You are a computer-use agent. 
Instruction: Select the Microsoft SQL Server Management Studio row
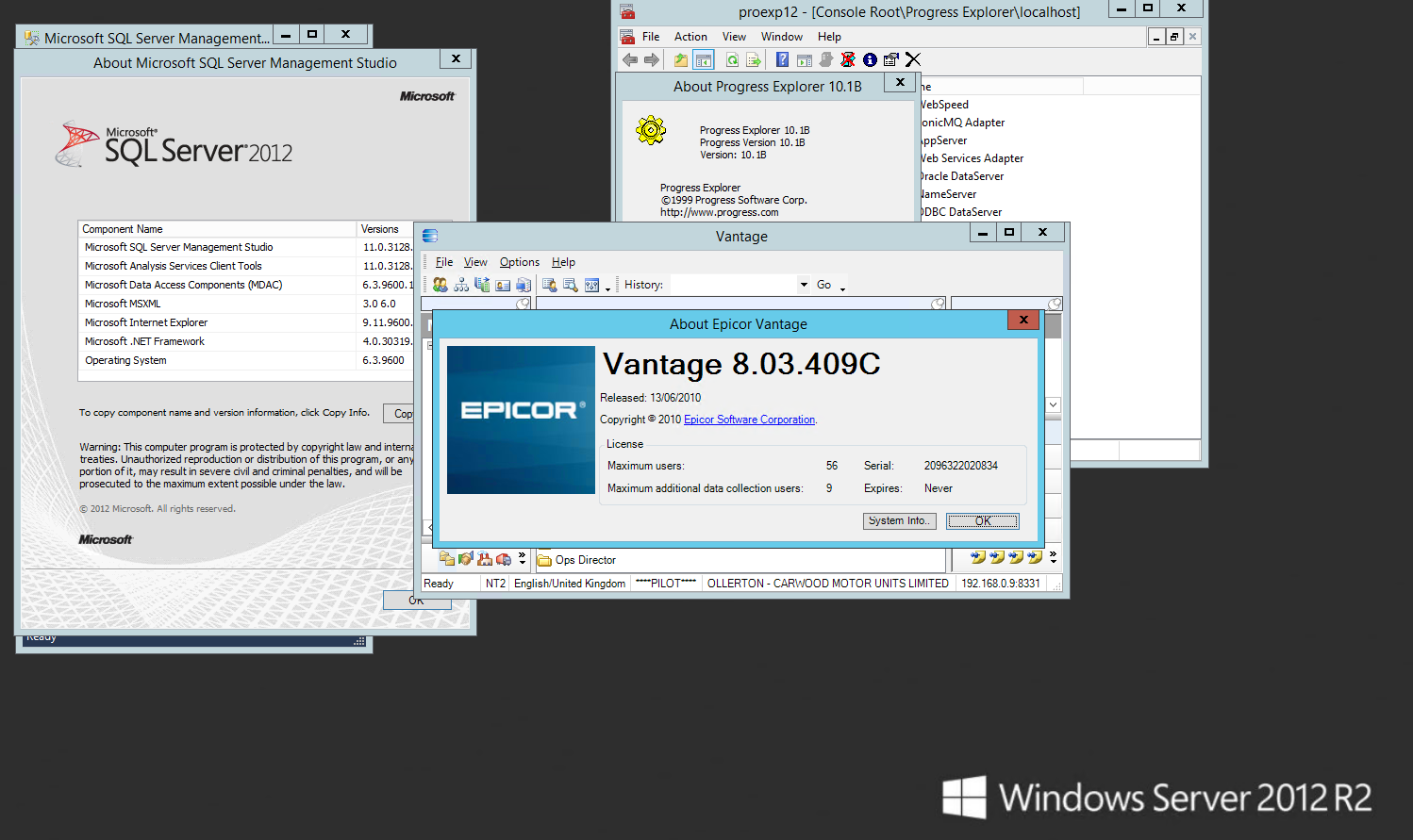point(246,247)
